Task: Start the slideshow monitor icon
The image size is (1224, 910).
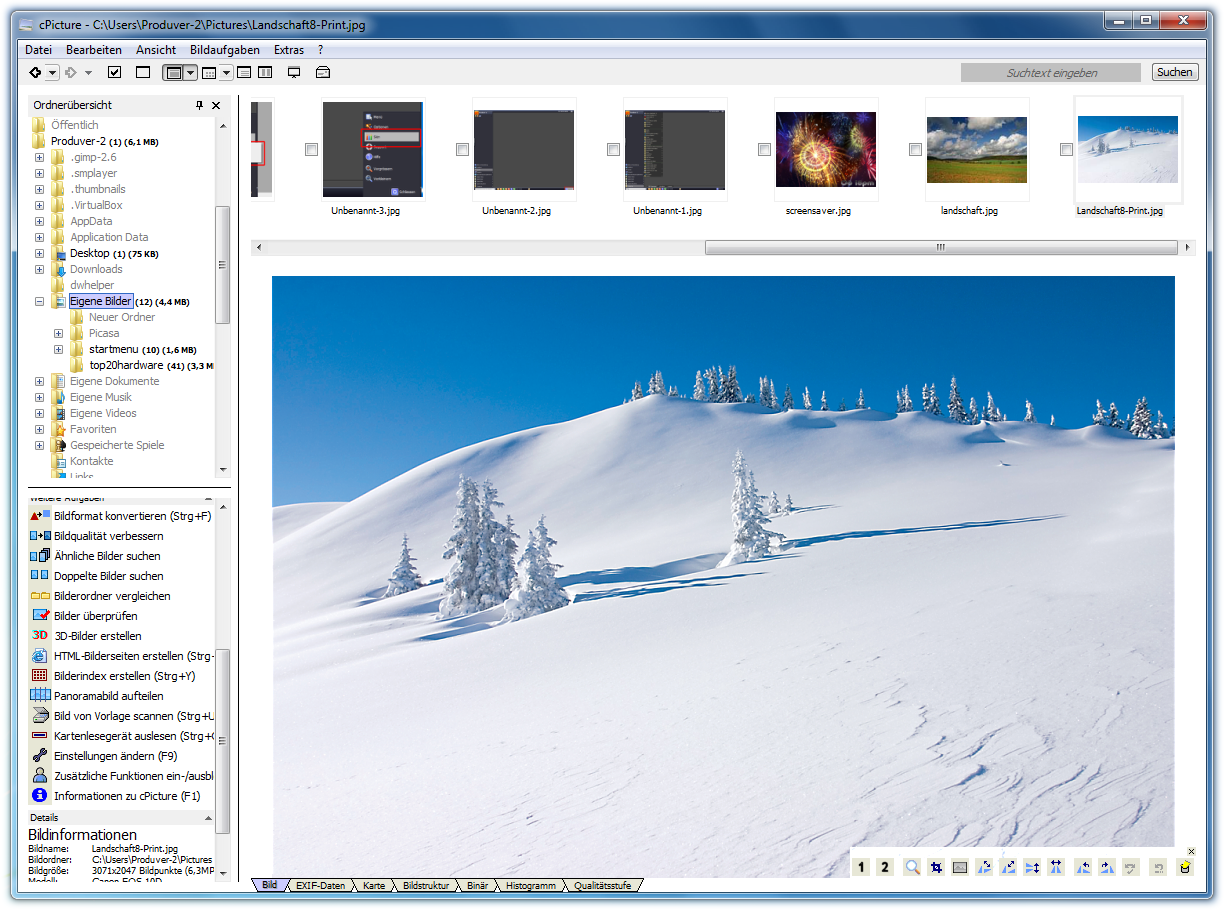Action: 294,72
